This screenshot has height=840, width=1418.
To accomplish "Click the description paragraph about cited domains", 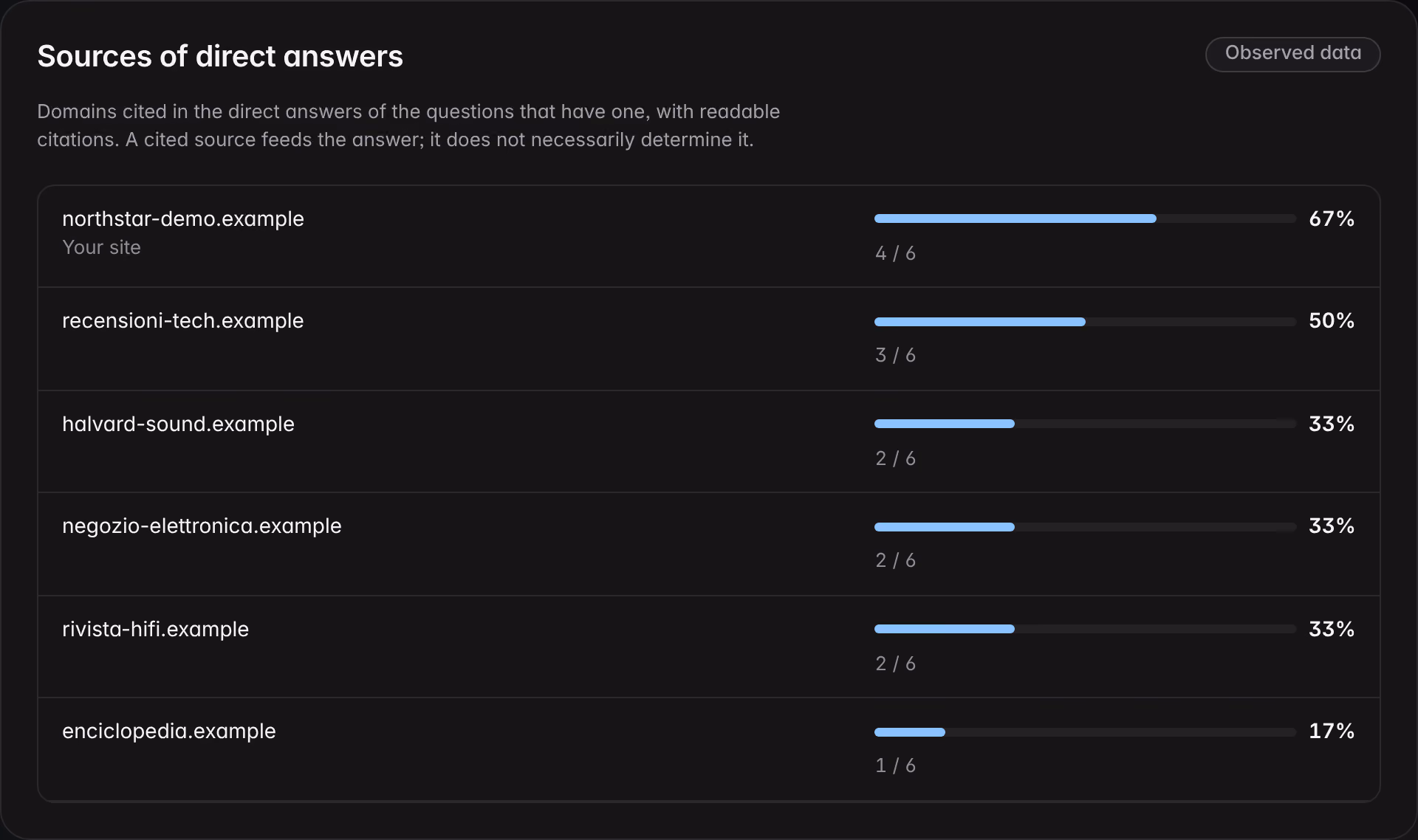I will (408, 125).
